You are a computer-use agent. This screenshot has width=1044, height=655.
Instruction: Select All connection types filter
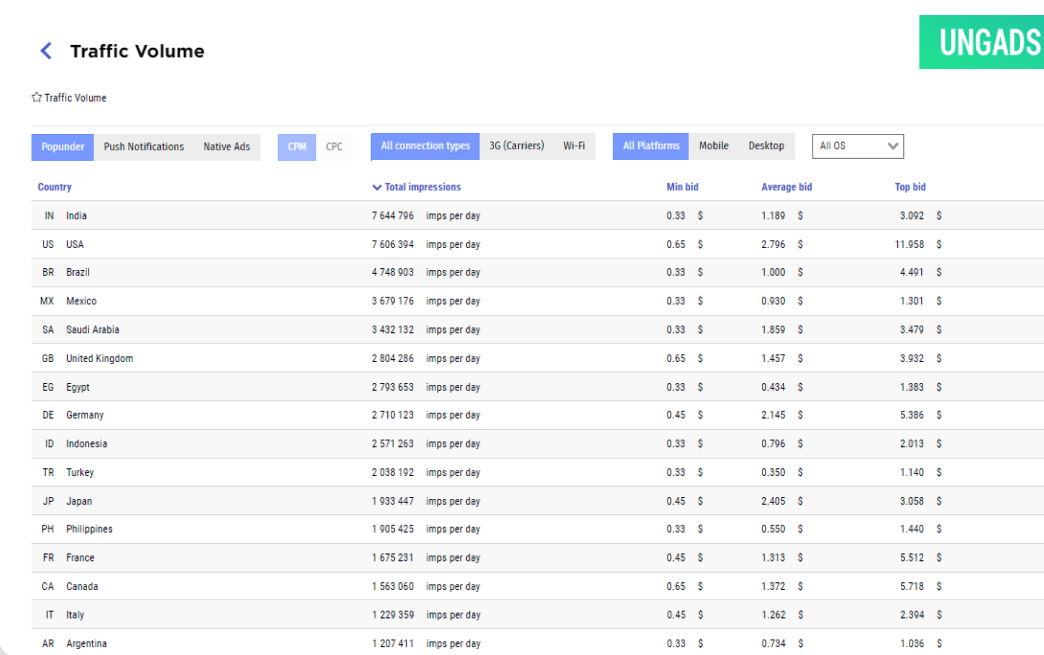tap(425, 146)
